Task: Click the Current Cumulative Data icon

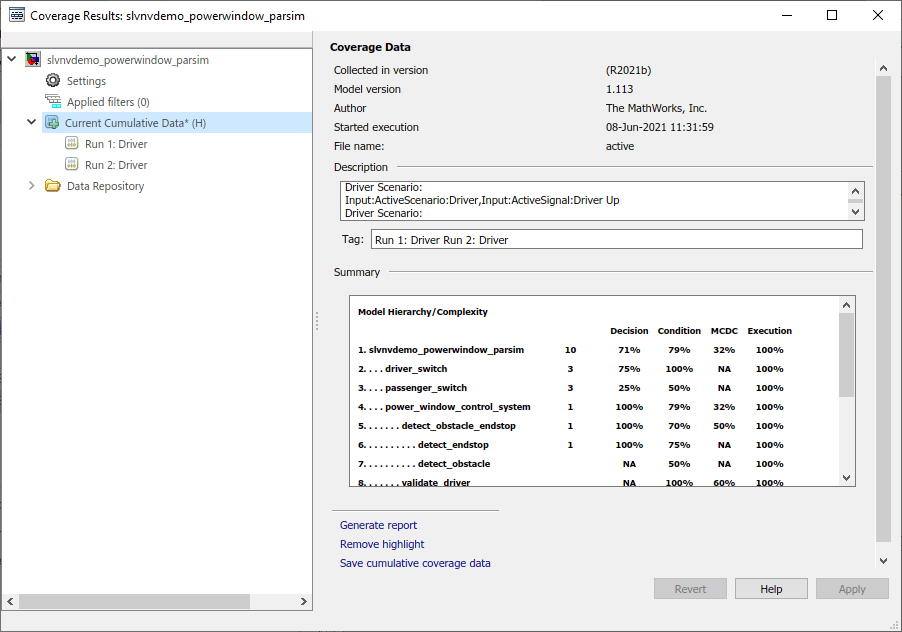Action: (x=52, y=123)
